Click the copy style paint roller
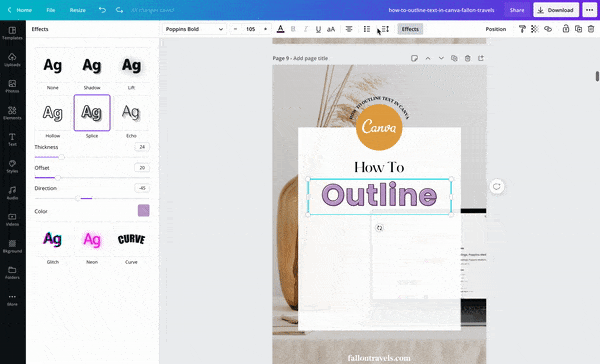 [x=522, y=29]
